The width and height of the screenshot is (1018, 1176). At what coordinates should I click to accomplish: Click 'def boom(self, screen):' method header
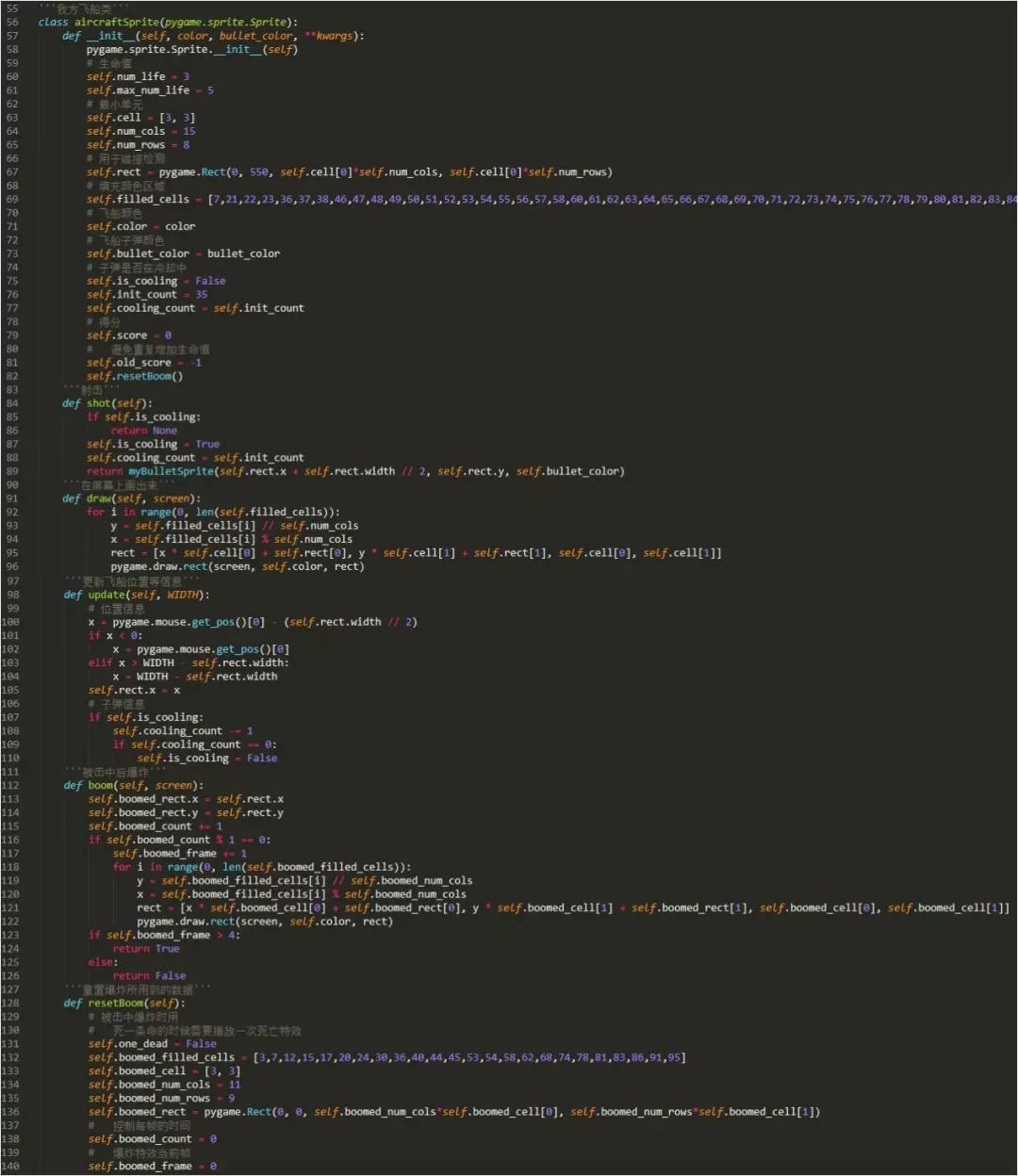coord(134,785)
